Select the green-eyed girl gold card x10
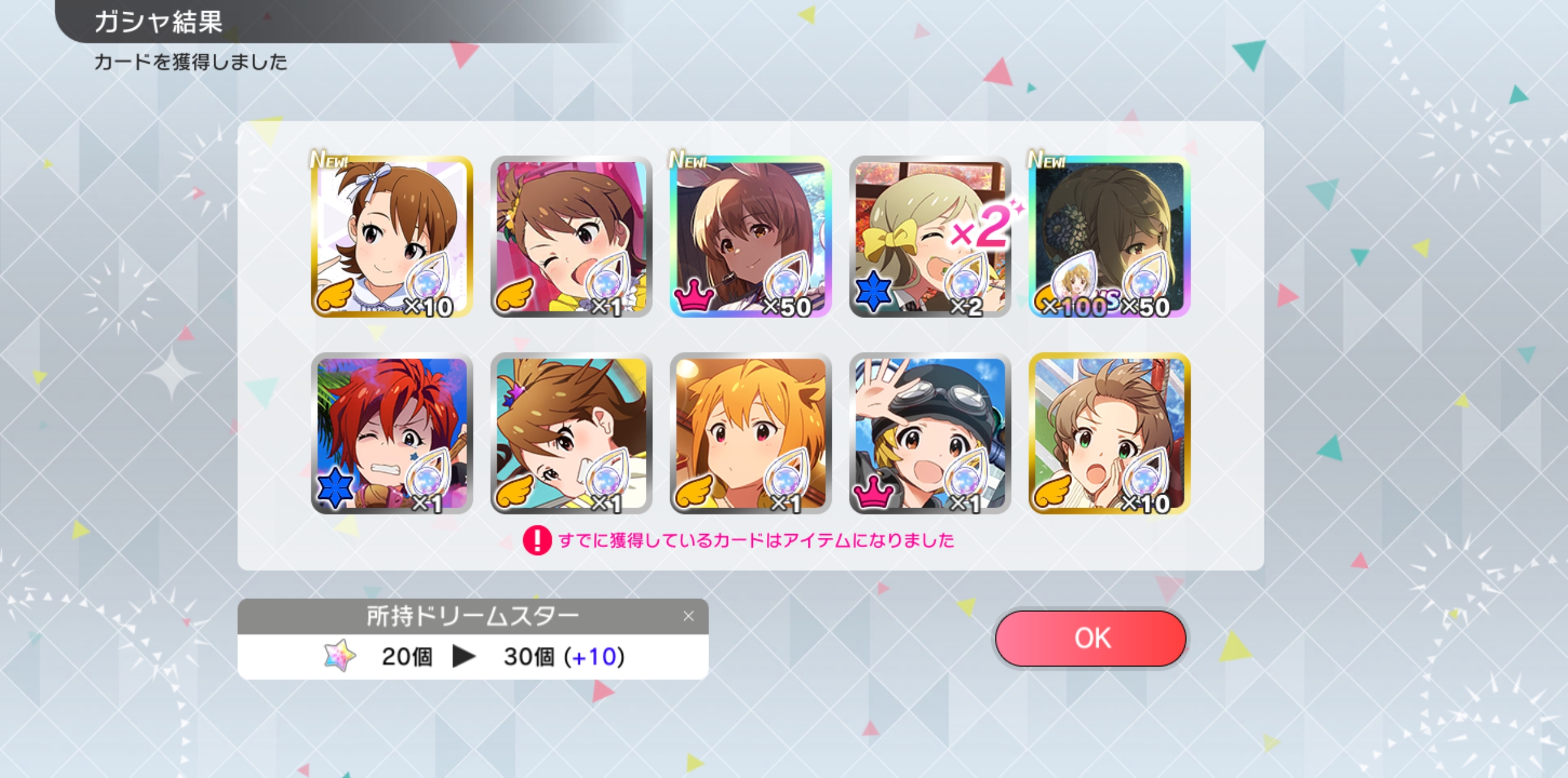Image resolution: width=1568 pixels, height=778 pixels. (1109, 433)
